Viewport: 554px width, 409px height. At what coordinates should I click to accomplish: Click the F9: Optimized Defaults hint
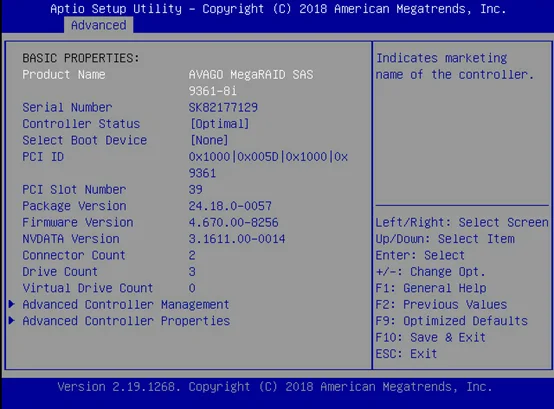452,321
